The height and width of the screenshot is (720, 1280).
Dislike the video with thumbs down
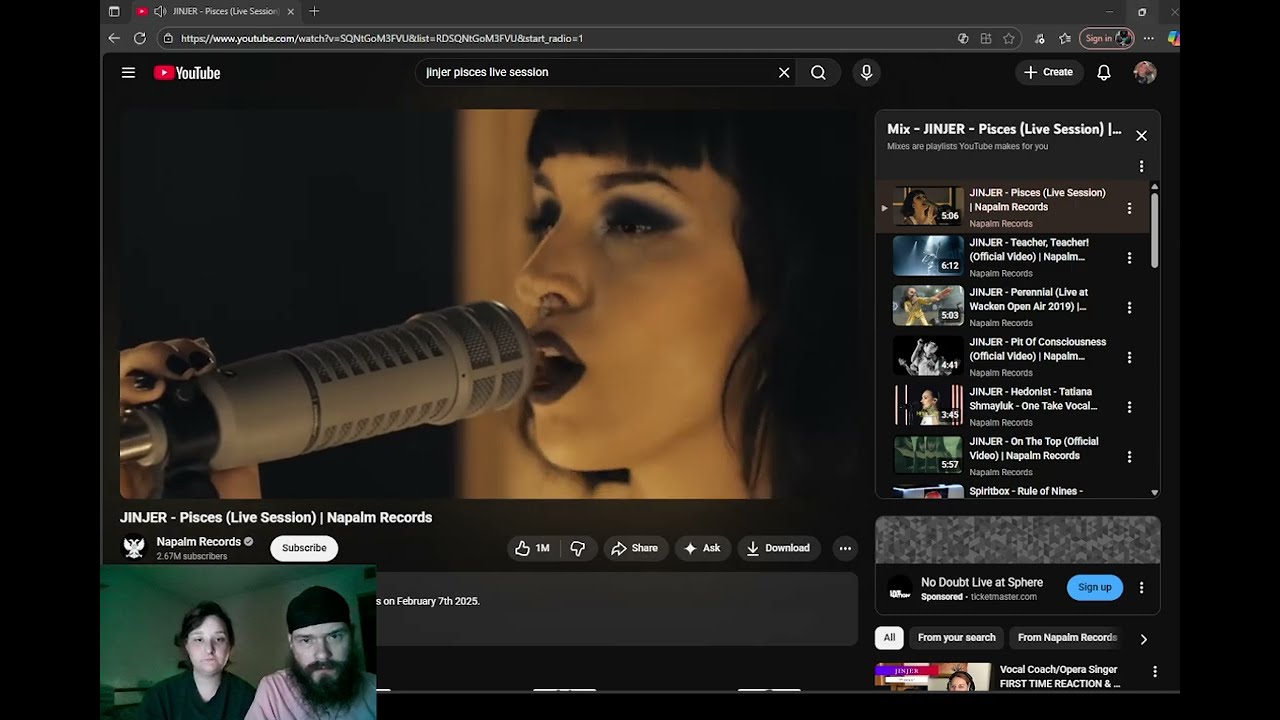[x=578, y=548]
